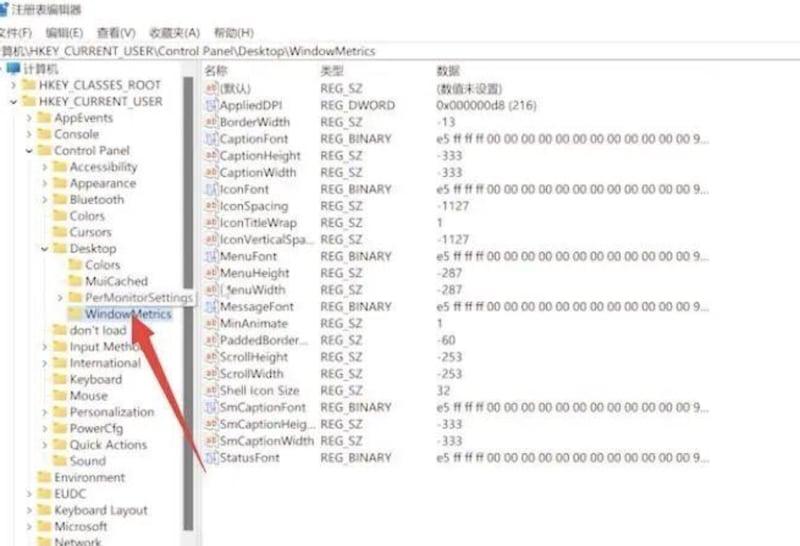This screenshot has height=546, width=800.
Task: Click the Bluetooth folder icon
Action: pyautogui.click(x=60, y=199)
